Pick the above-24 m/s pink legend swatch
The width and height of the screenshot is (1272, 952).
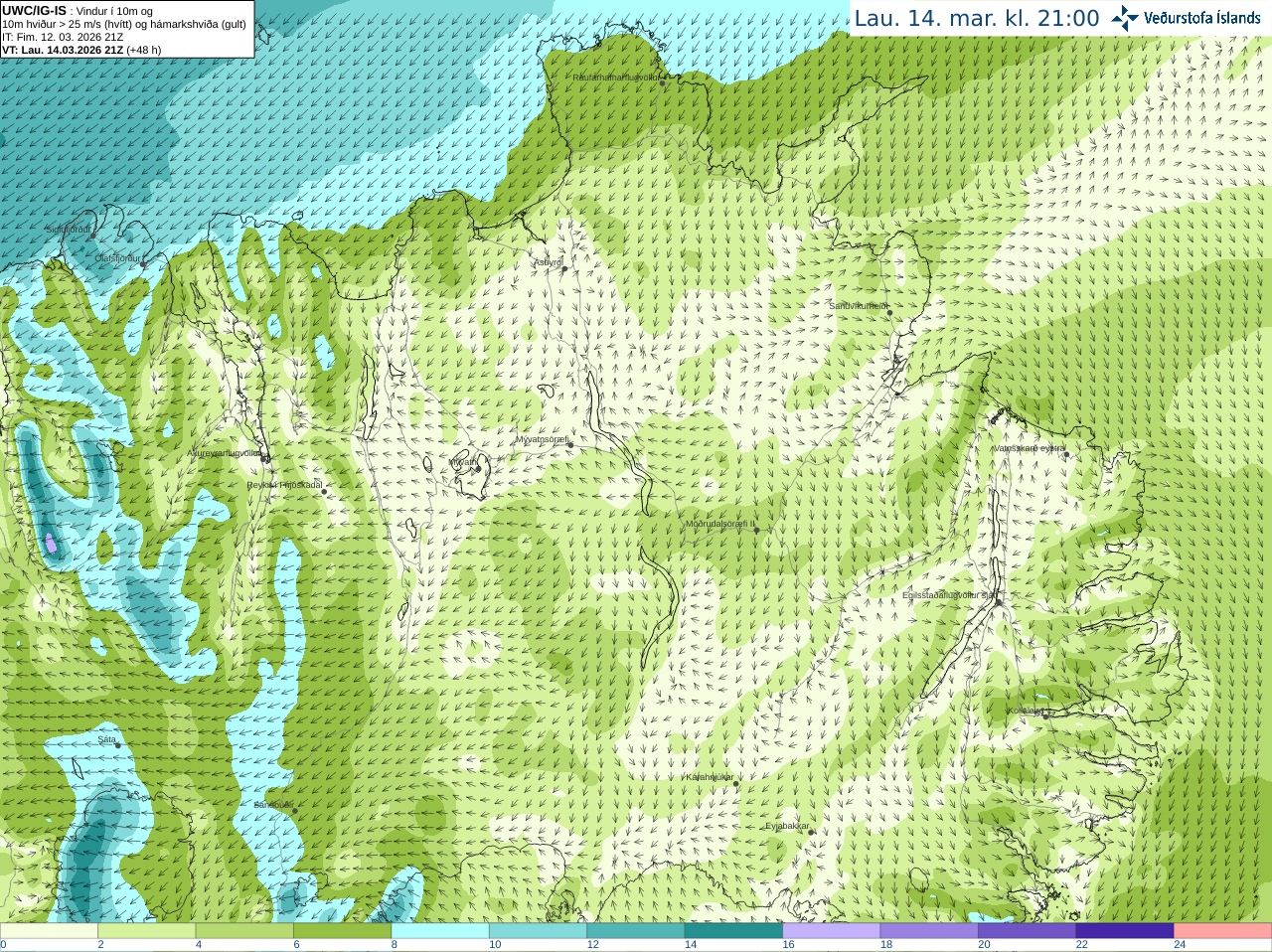[x=1223, y=931]
